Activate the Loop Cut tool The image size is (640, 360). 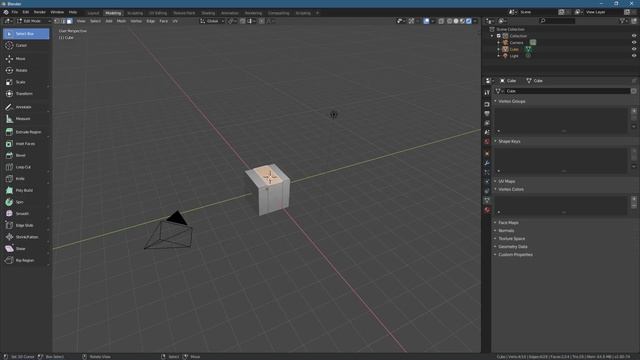[x=26, y=167]
